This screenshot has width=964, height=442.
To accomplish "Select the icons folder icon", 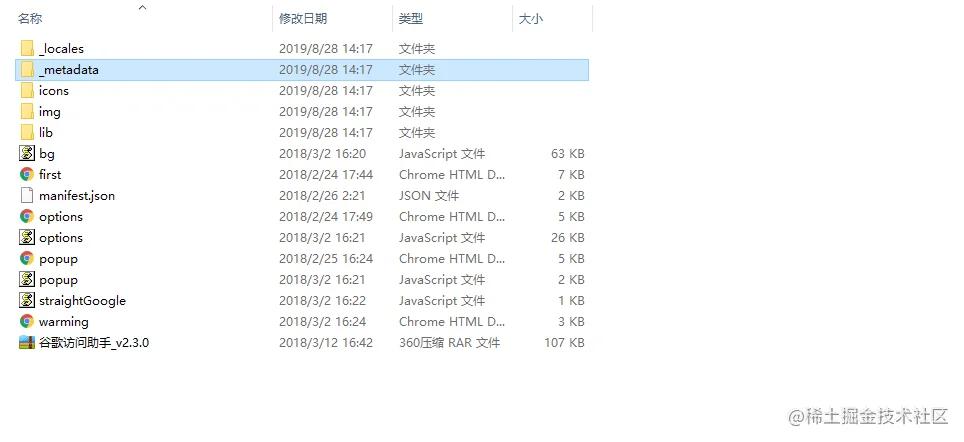I will coord(26,90).
